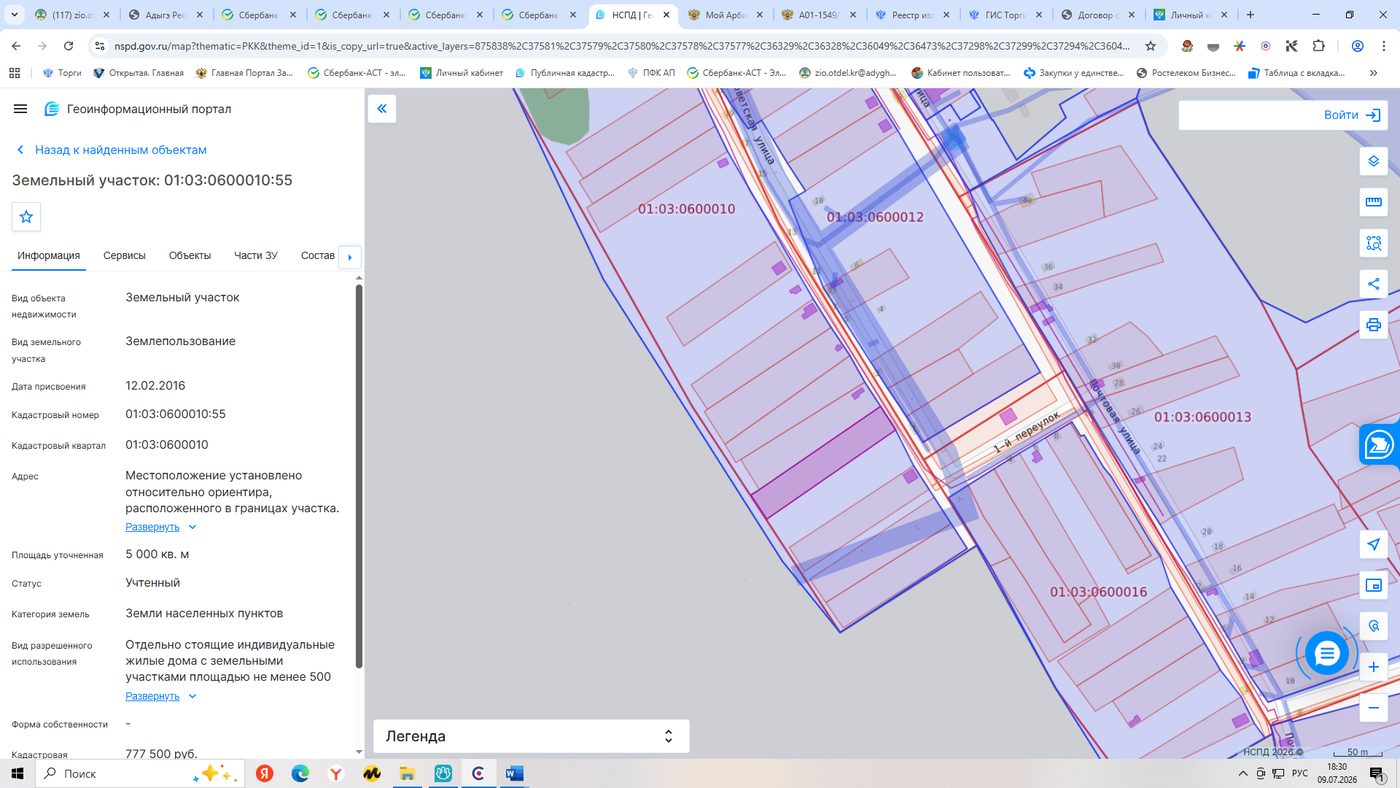Click the area value 5 000 кв. м

point(157,554)
